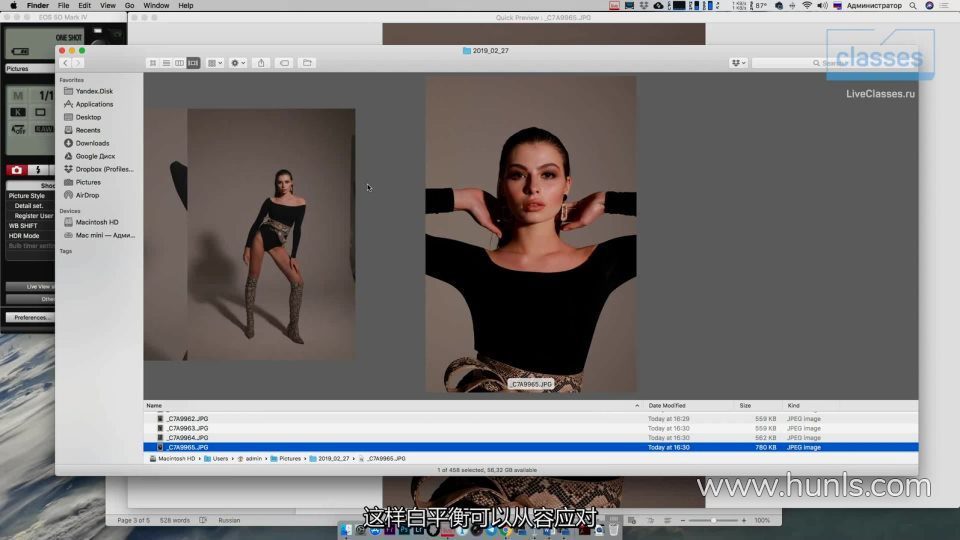Select file _C7A9962.JPG in the list
Image resolution: width=960 pixels, height=540 pixels.
click(x=531, y=419)
